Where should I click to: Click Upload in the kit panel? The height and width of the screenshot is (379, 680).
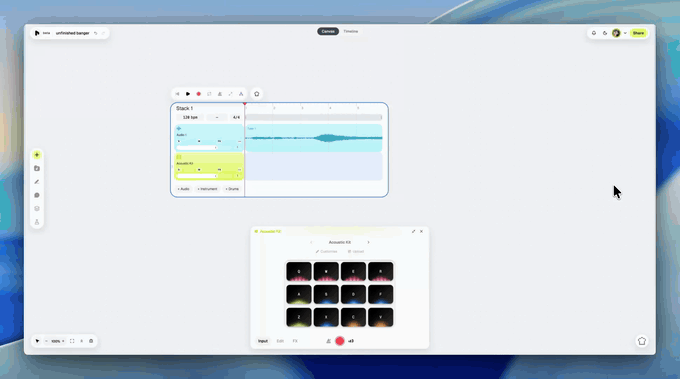pos(356,252)
